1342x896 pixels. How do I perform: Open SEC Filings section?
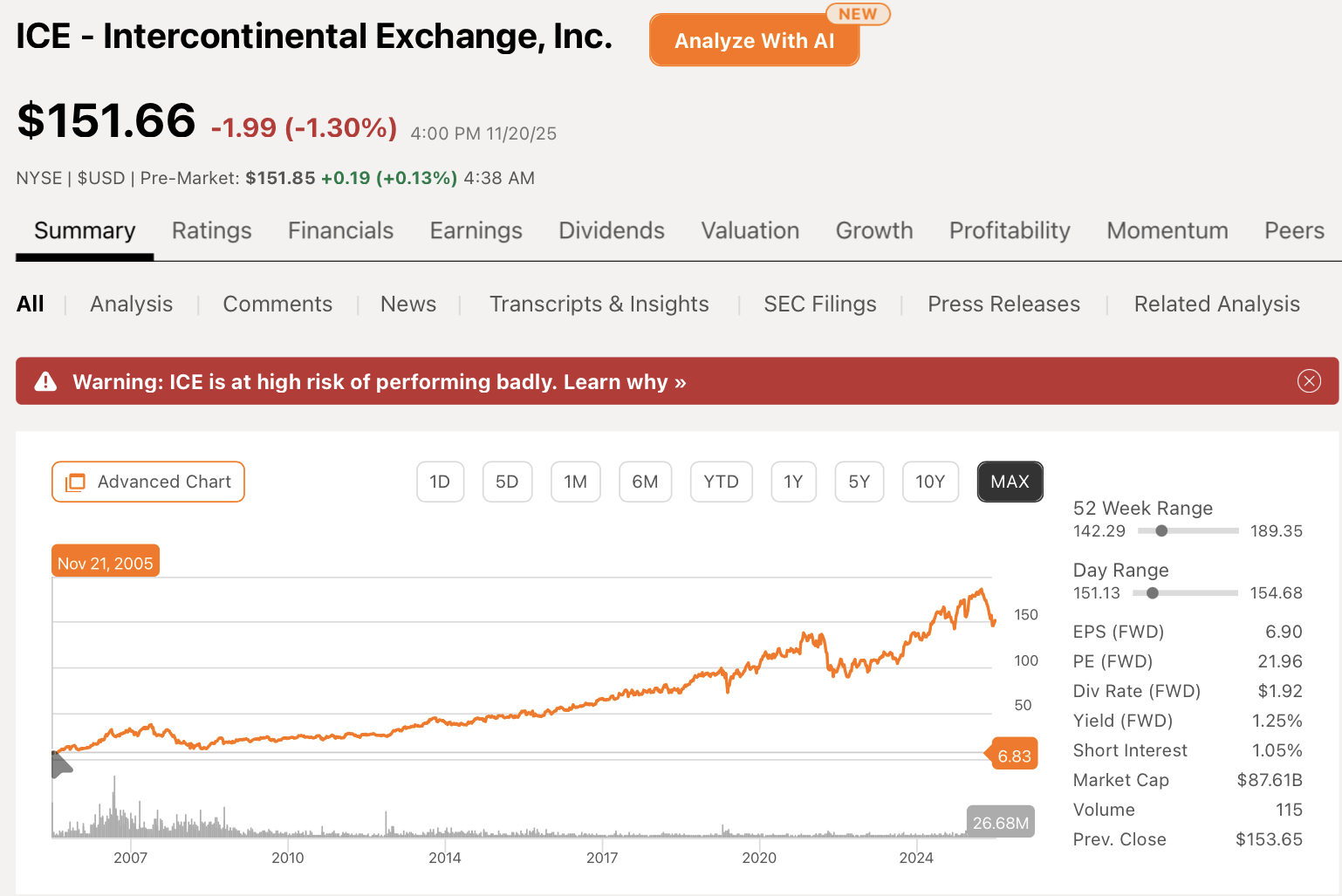(x=819, y=304)
